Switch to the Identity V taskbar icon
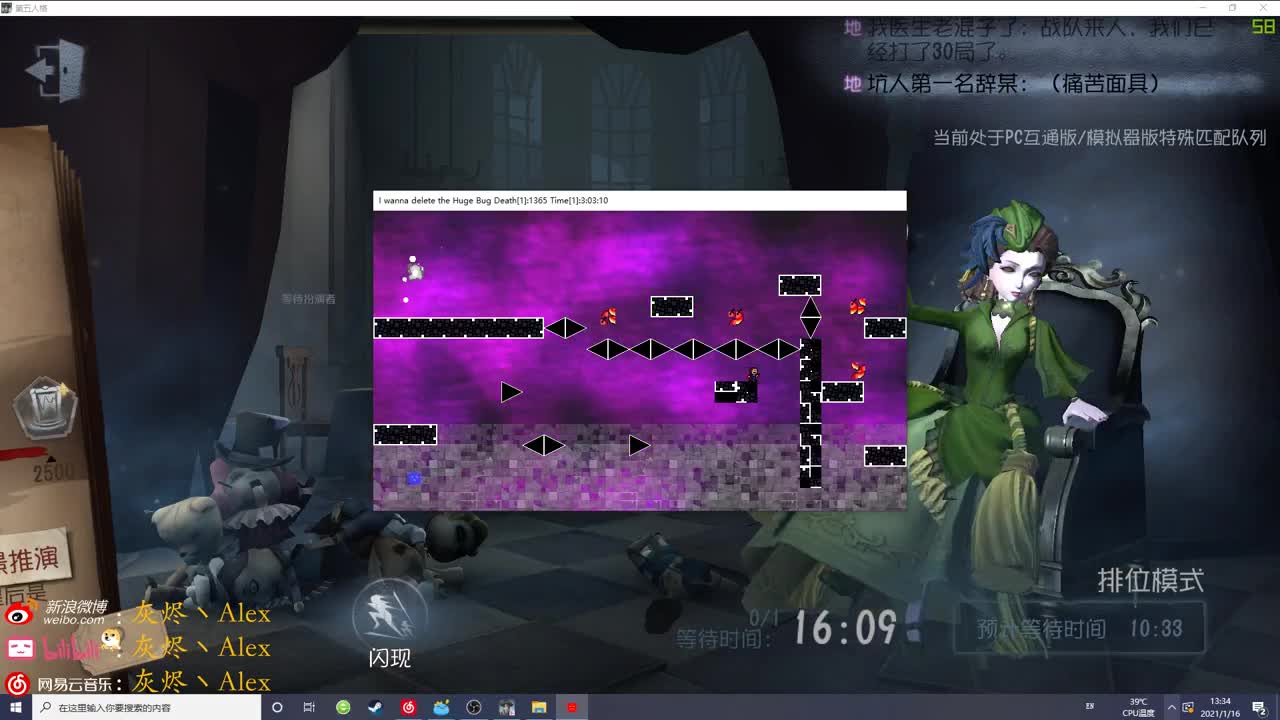 click(506, 707)
